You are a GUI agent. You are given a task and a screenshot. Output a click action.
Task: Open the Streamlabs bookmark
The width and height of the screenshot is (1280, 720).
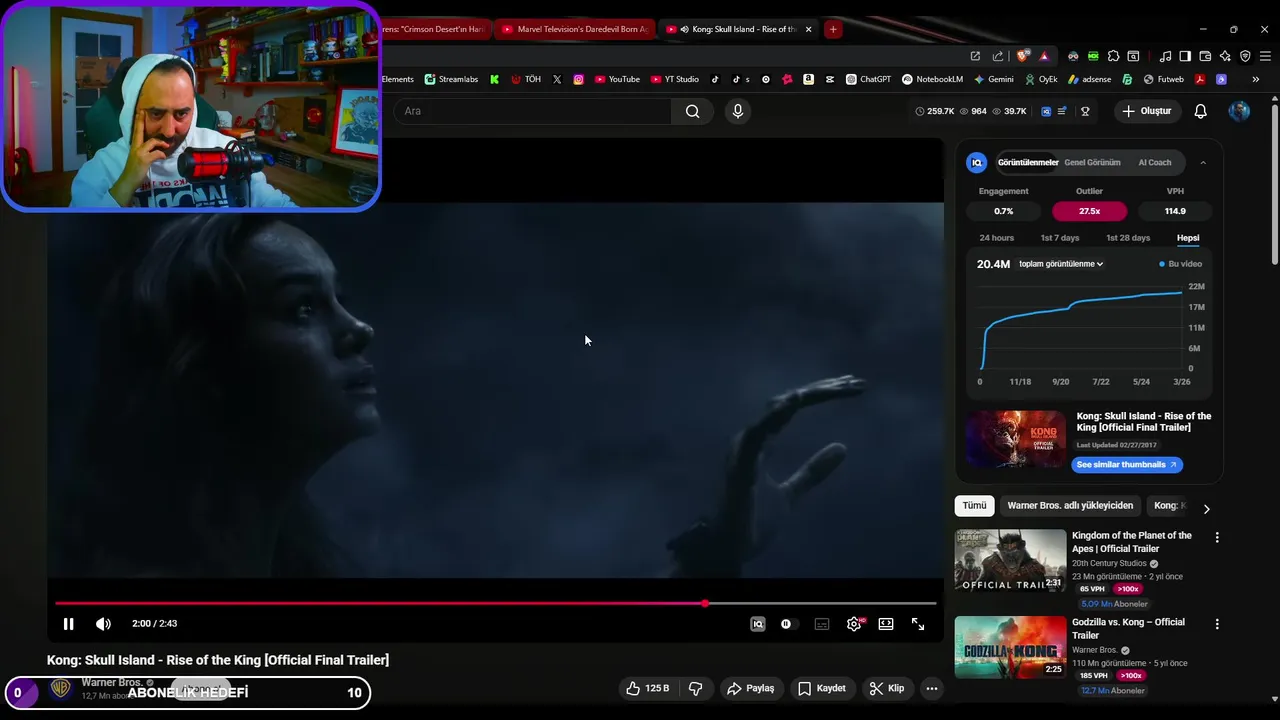pos(451,79)
